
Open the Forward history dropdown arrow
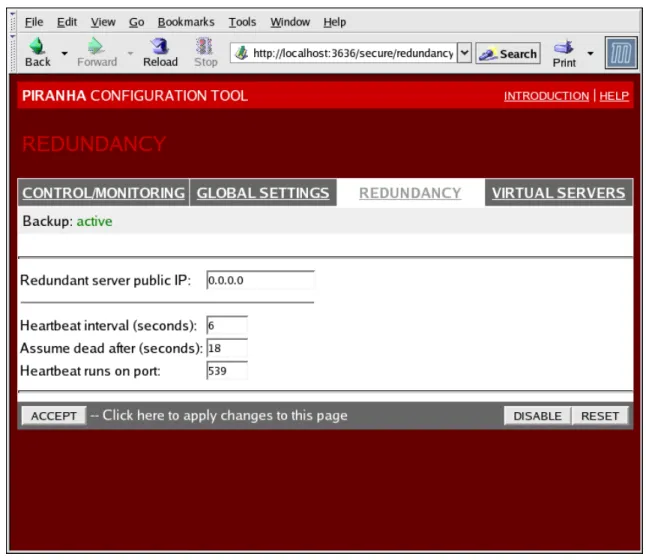tap(130, 53)
